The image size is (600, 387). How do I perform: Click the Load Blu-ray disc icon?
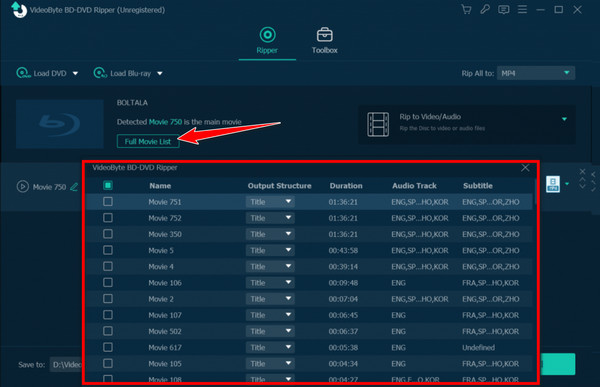click(100, 73)
